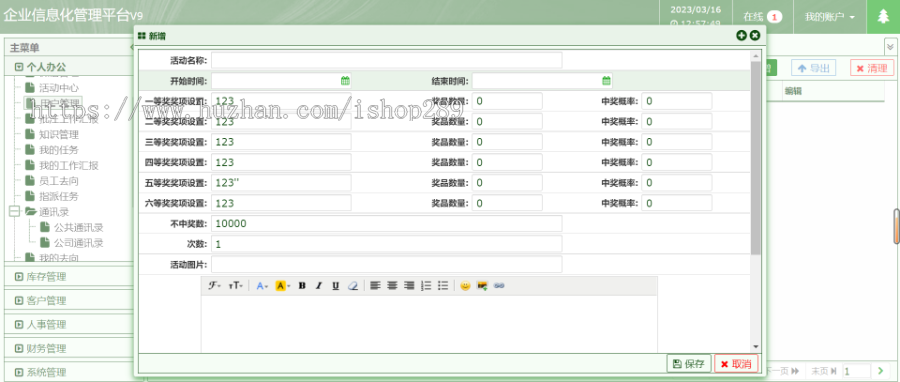Open 公司通讯录 in the tree

(x=79, y=243)
